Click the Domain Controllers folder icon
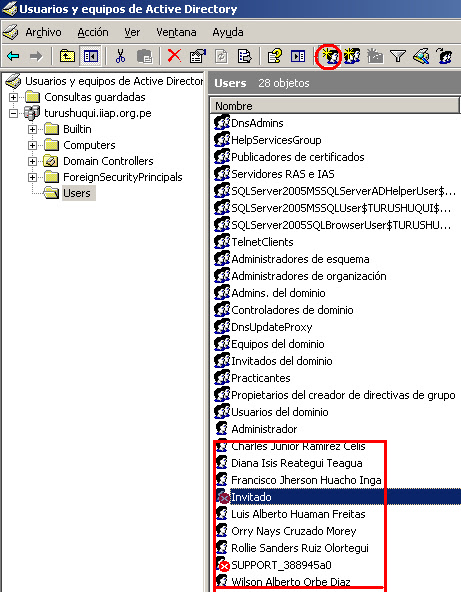Screen dimensions: 461x592 [51, 161]
